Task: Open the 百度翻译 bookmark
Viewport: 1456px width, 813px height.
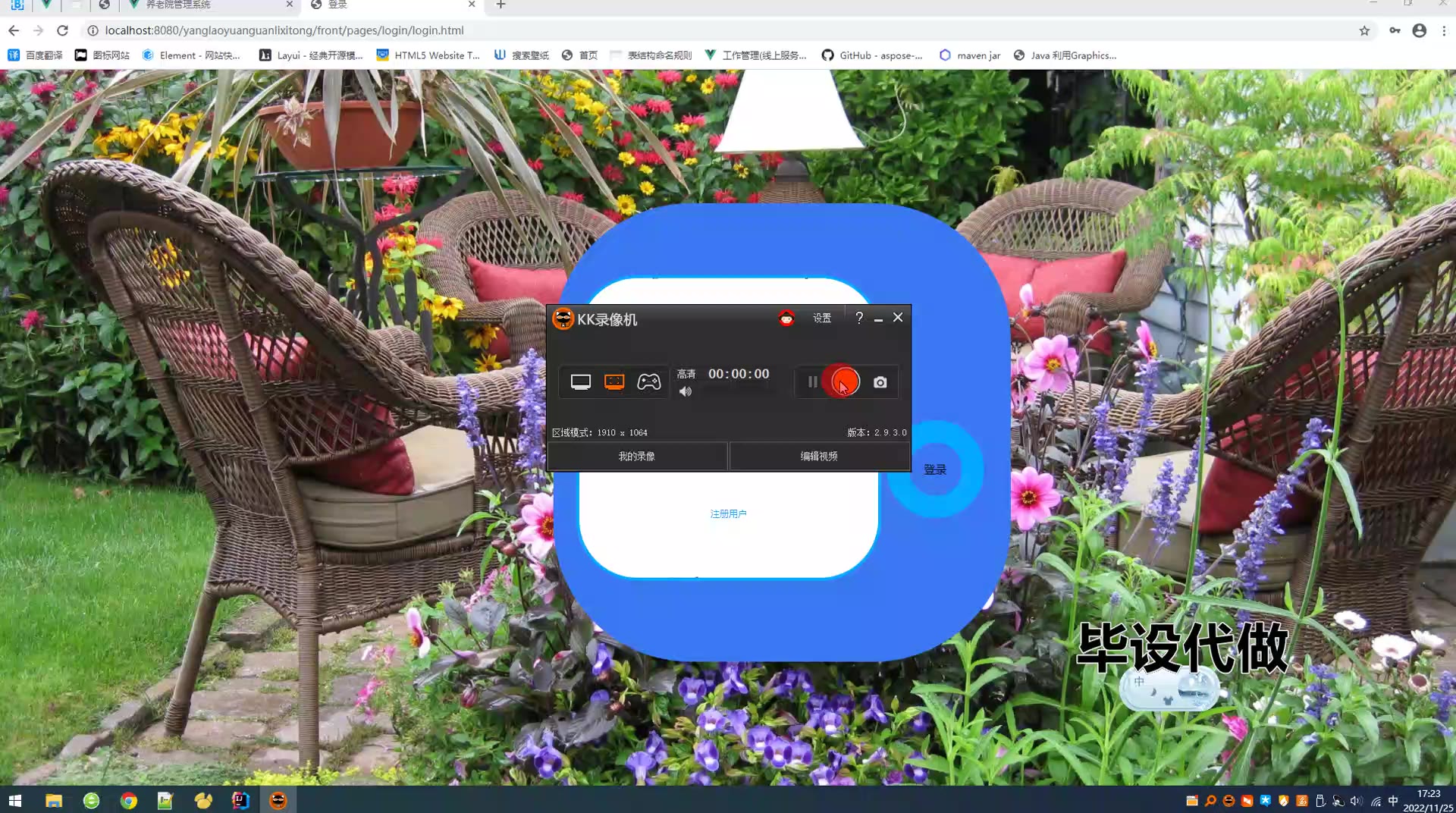Action: point(35,55)
